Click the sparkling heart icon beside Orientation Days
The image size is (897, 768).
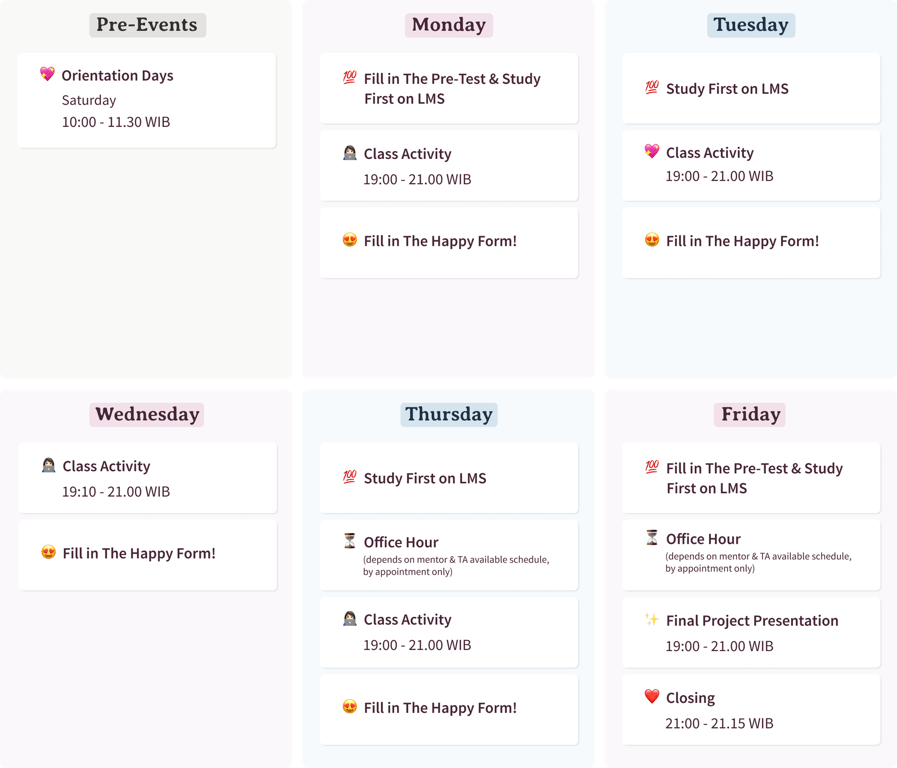(47, 74)
